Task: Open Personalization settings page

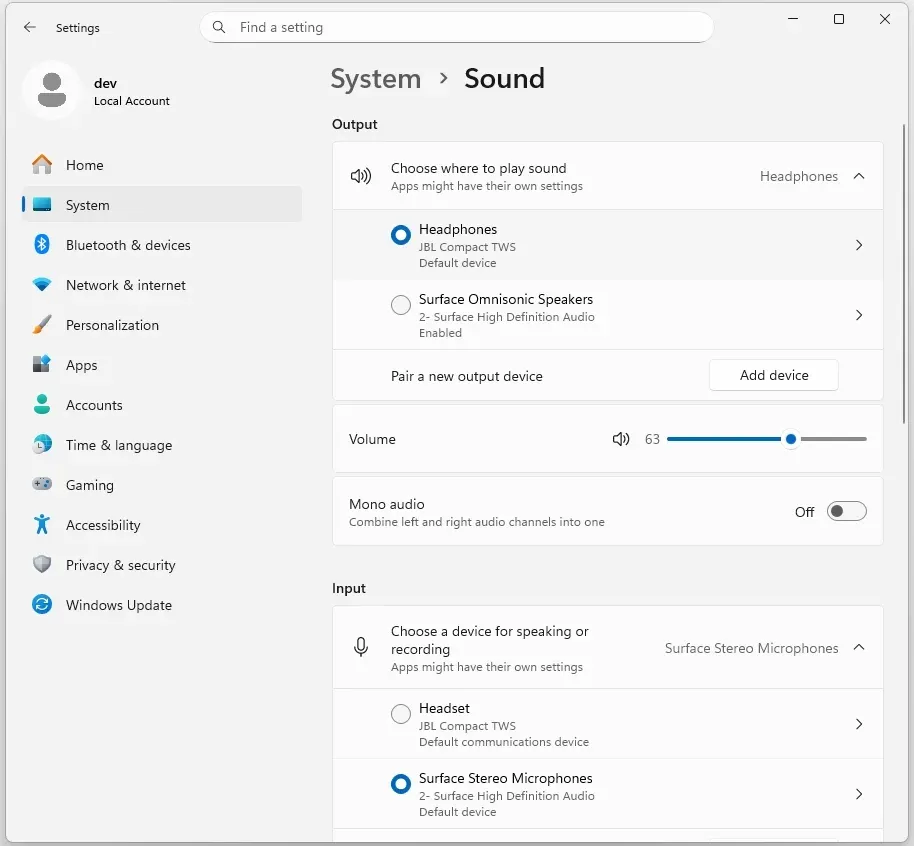Action: coord(162,325)
